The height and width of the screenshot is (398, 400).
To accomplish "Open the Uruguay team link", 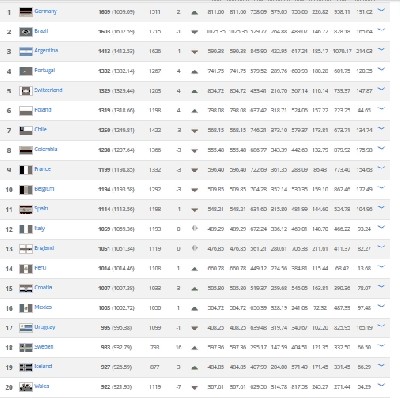I will click(45, 327).
